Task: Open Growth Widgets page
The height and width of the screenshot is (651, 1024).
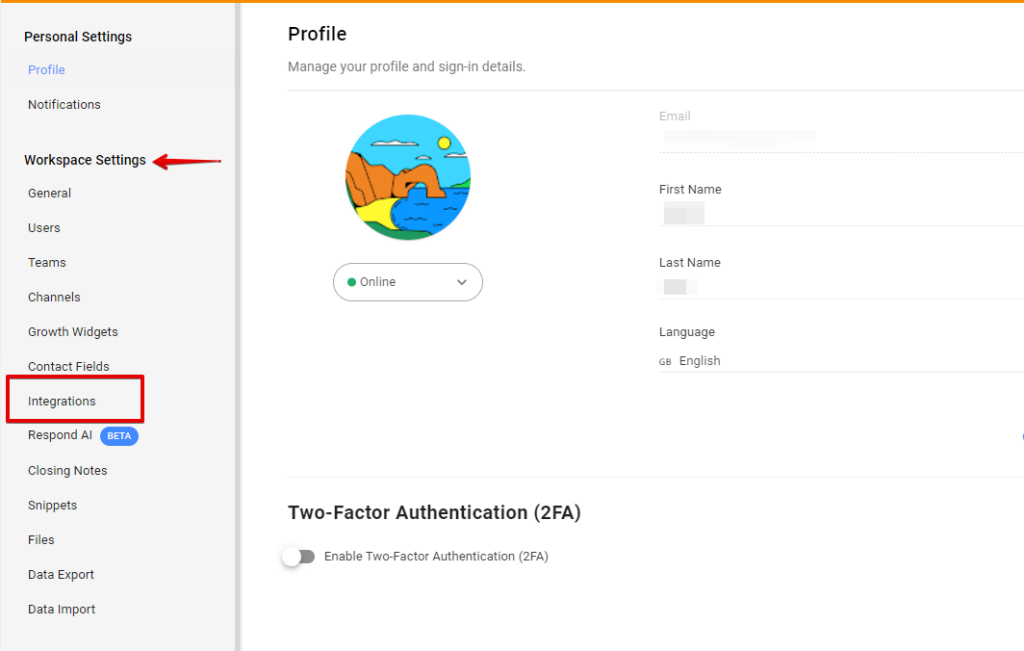Action: click(x=73, y=332)
